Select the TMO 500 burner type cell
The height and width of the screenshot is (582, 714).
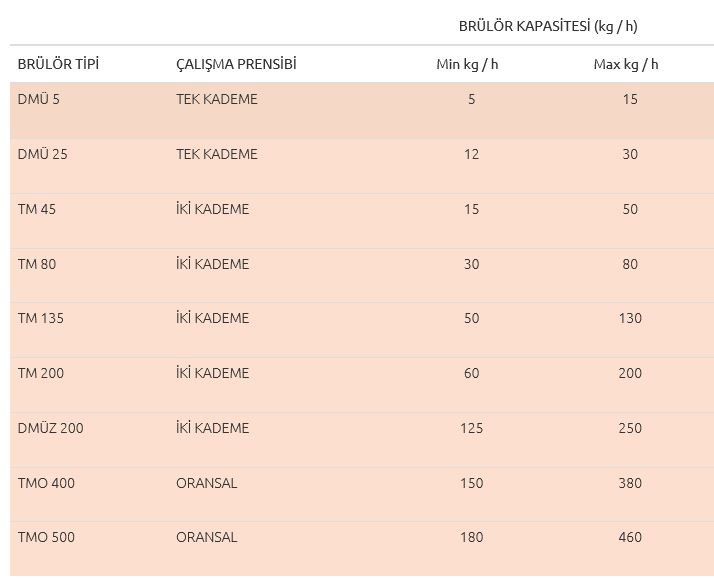46,537
